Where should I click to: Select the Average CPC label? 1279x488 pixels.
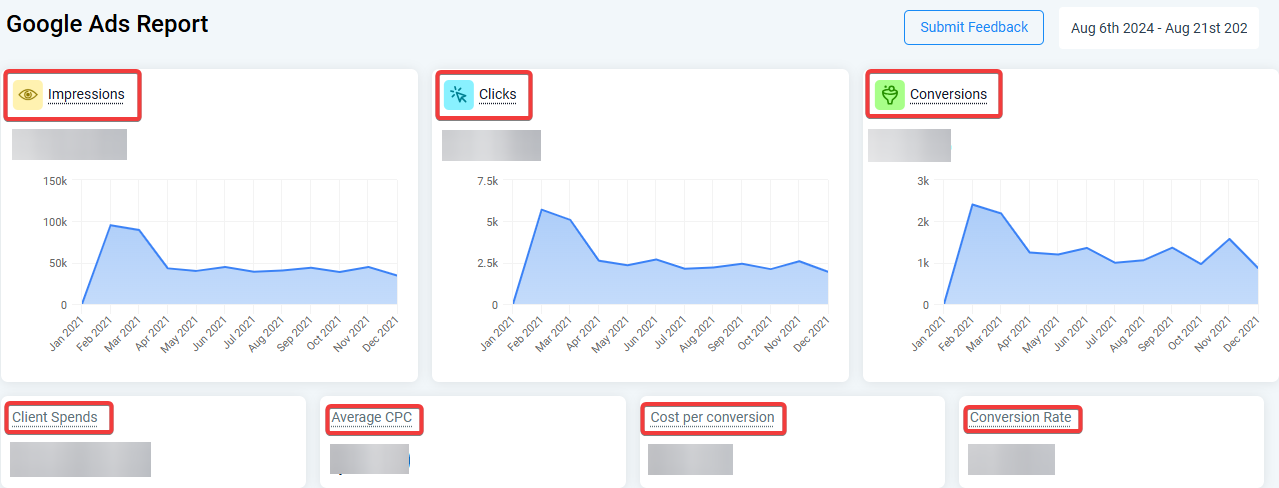372,417
